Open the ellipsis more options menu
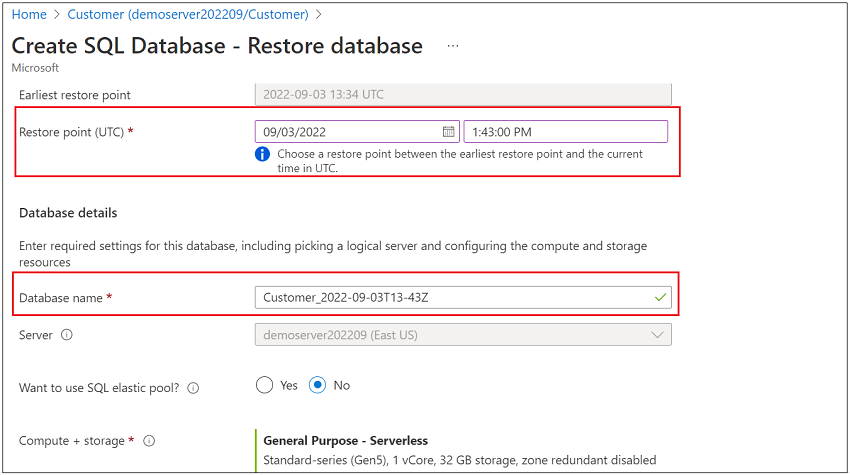This screenshot has width=850, height=475. (453, 46)
